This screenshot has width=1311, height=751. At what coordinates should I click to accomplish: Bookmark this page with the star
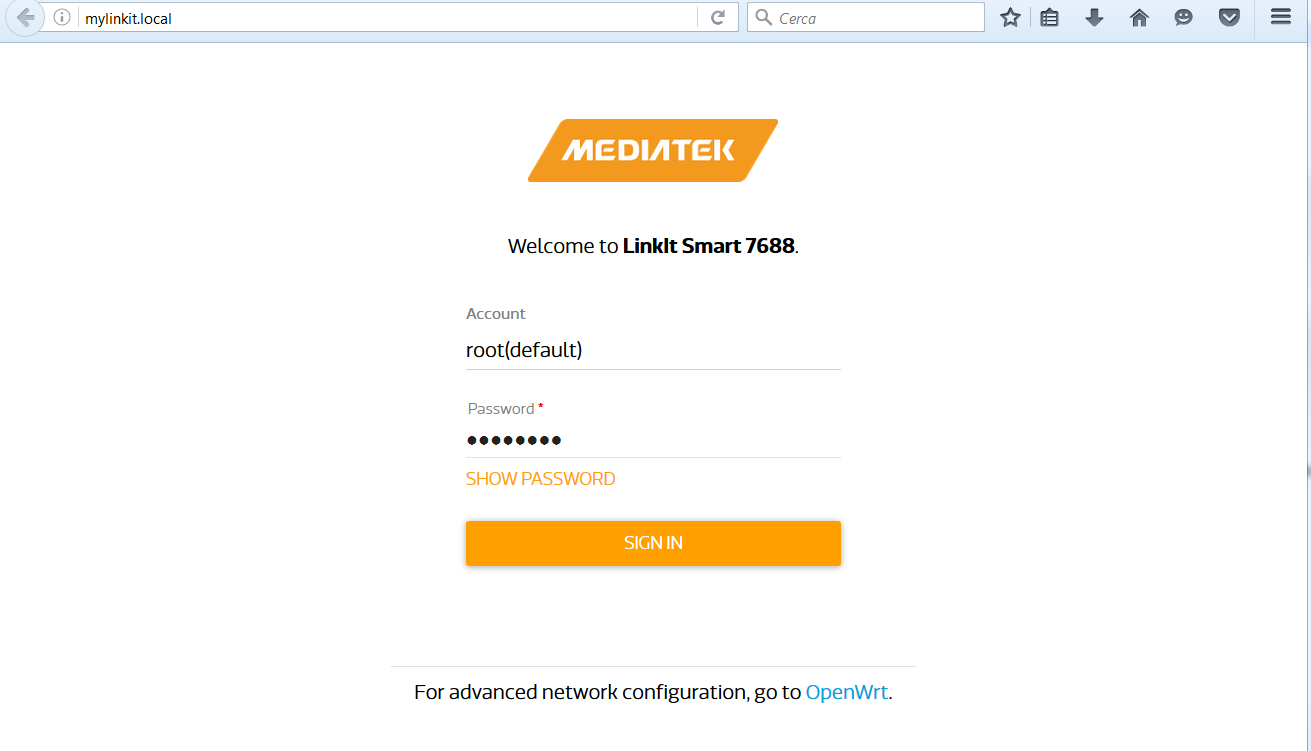coord(1010,18)
